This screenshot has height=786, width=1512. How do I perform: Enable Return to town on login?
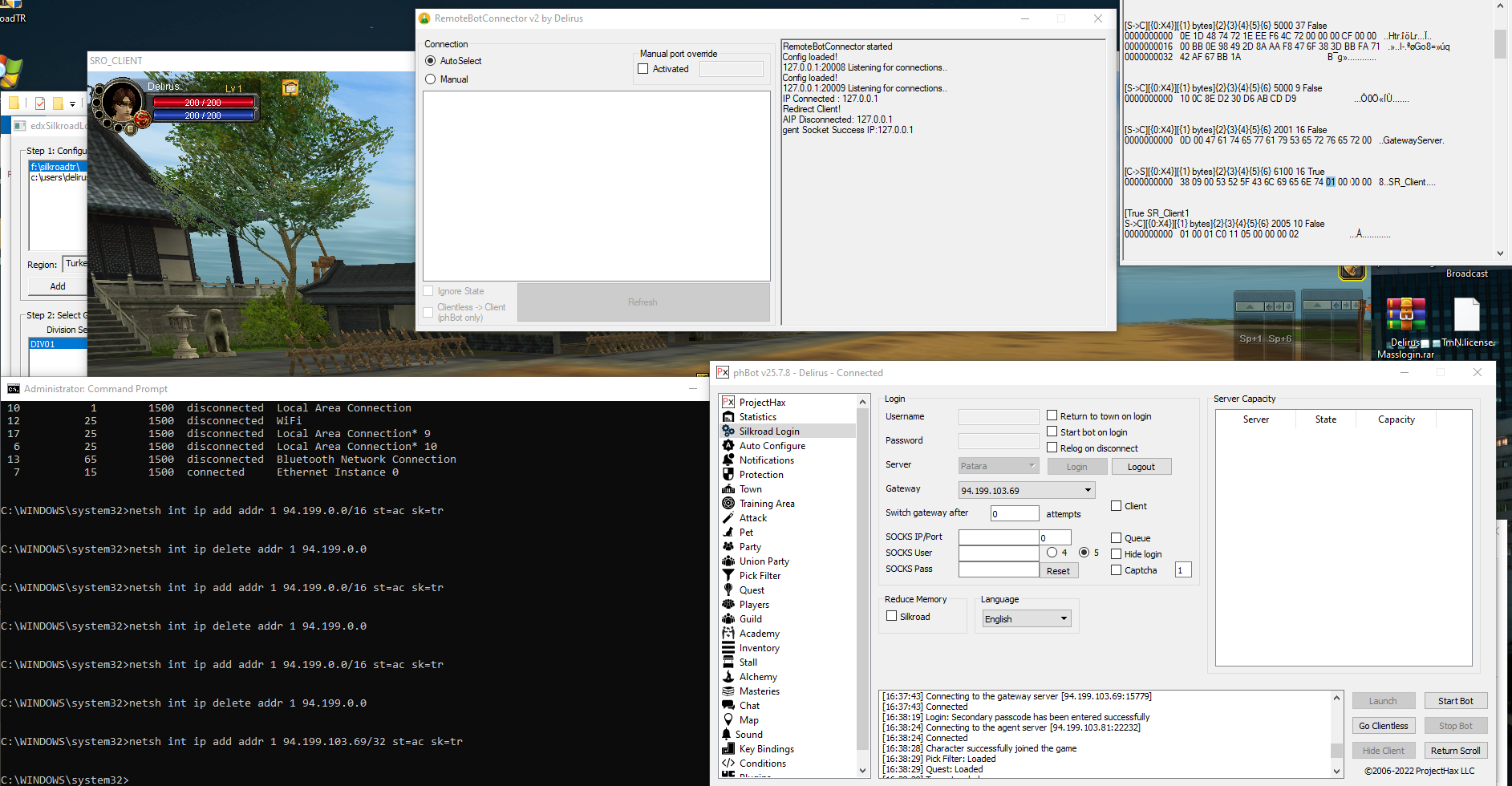tap(1052, 415)
